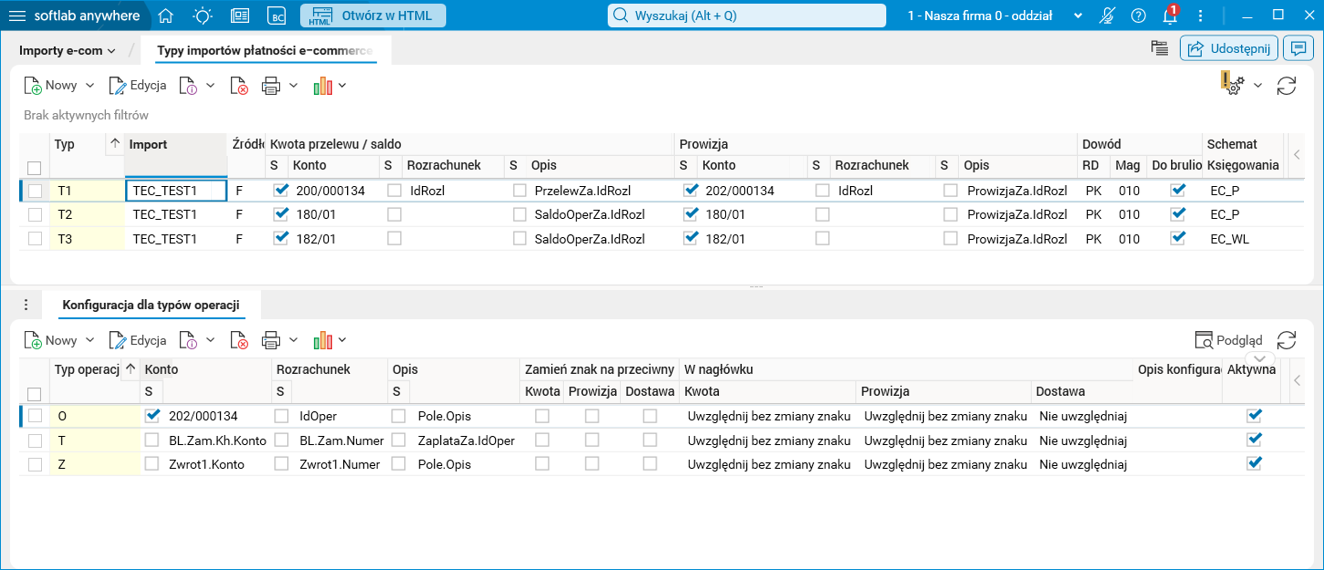Viewport: 1324px width, 570px height.
Task: Select Typy importów płatności e-commerce tab
Action: point(265,50)
